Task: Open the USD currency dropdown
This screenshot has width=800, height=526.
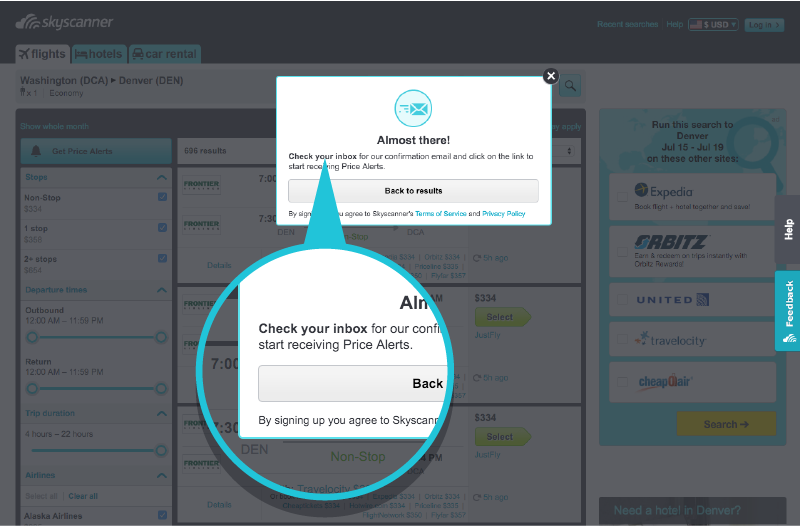Action: tap(713, 24)
